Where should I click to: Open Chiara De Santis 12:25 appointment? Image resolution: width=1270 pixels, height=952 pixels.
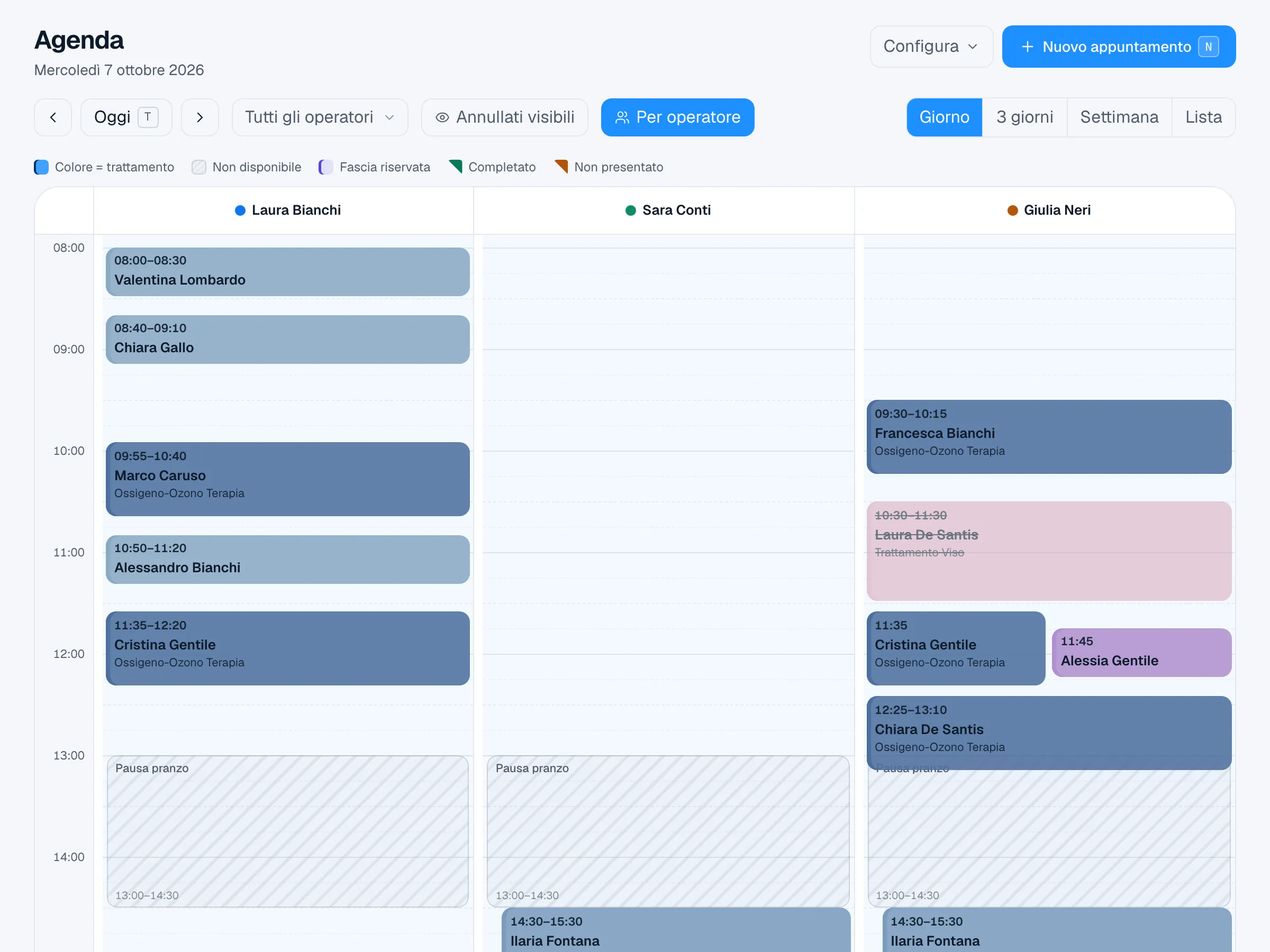click(x=1049, y=733)
